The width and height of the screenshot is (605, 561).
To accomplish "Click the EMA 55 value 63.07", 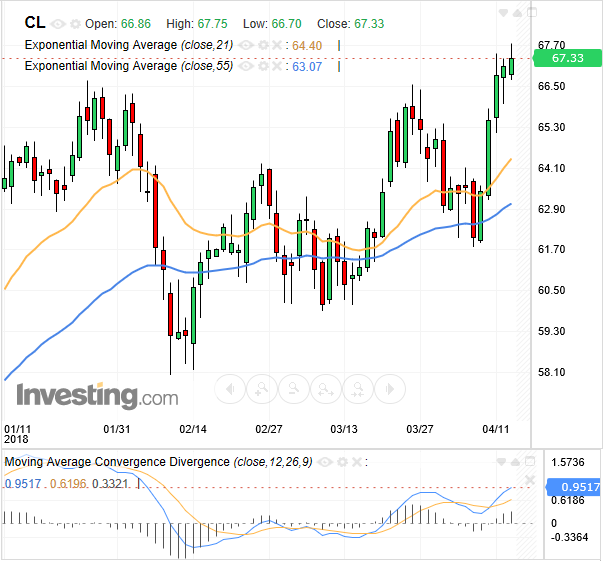I will point(307,67).
